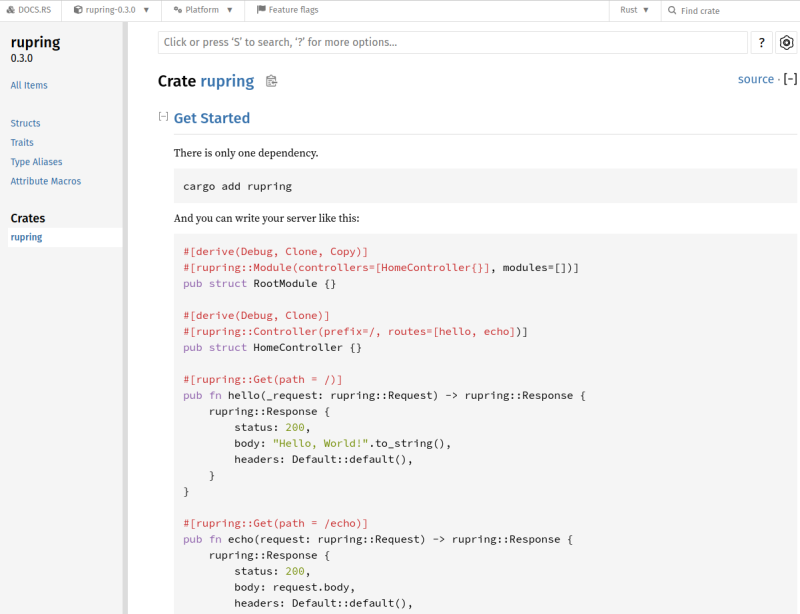
Task: Jump to Attribute Macros section
Action: [x=46, y=181]
